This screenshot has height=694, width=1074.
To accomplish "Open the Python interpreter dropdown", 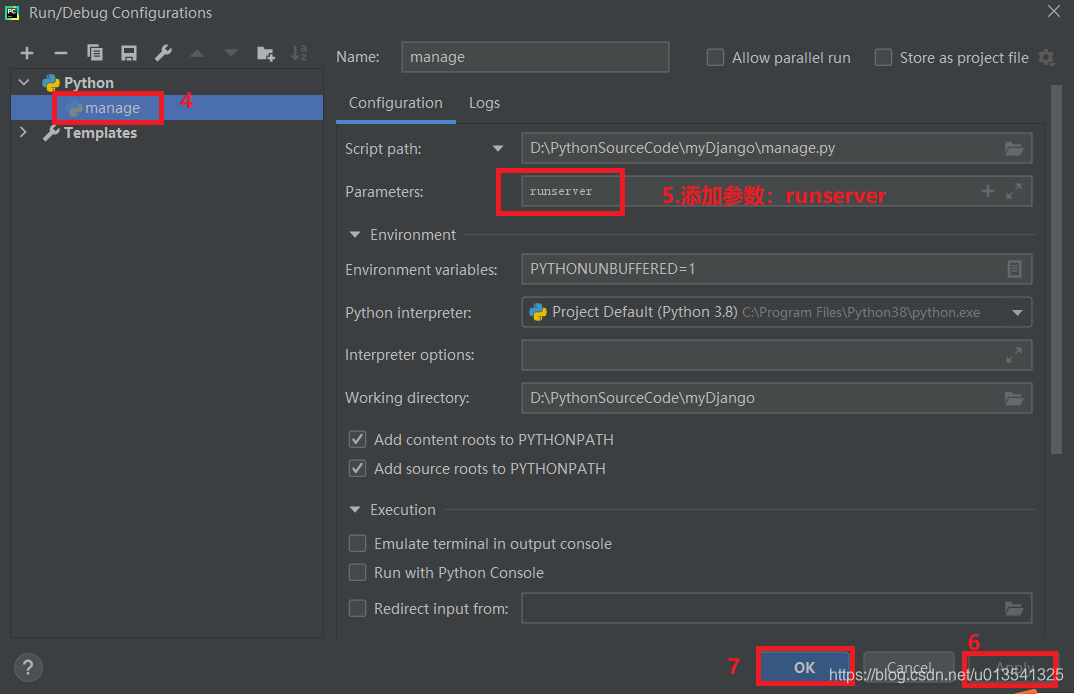I will [1017, 312].
